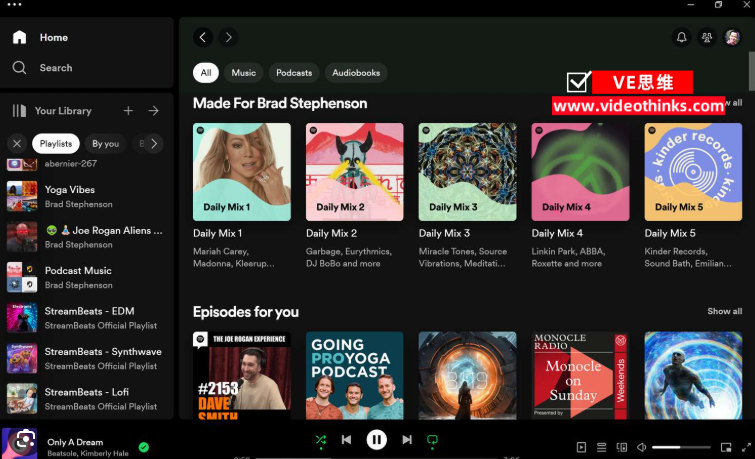The height and width of the screenshot is (459, 755).
Task: Open StreamBeats - Synthwave playlist
Action: (87, 358)
